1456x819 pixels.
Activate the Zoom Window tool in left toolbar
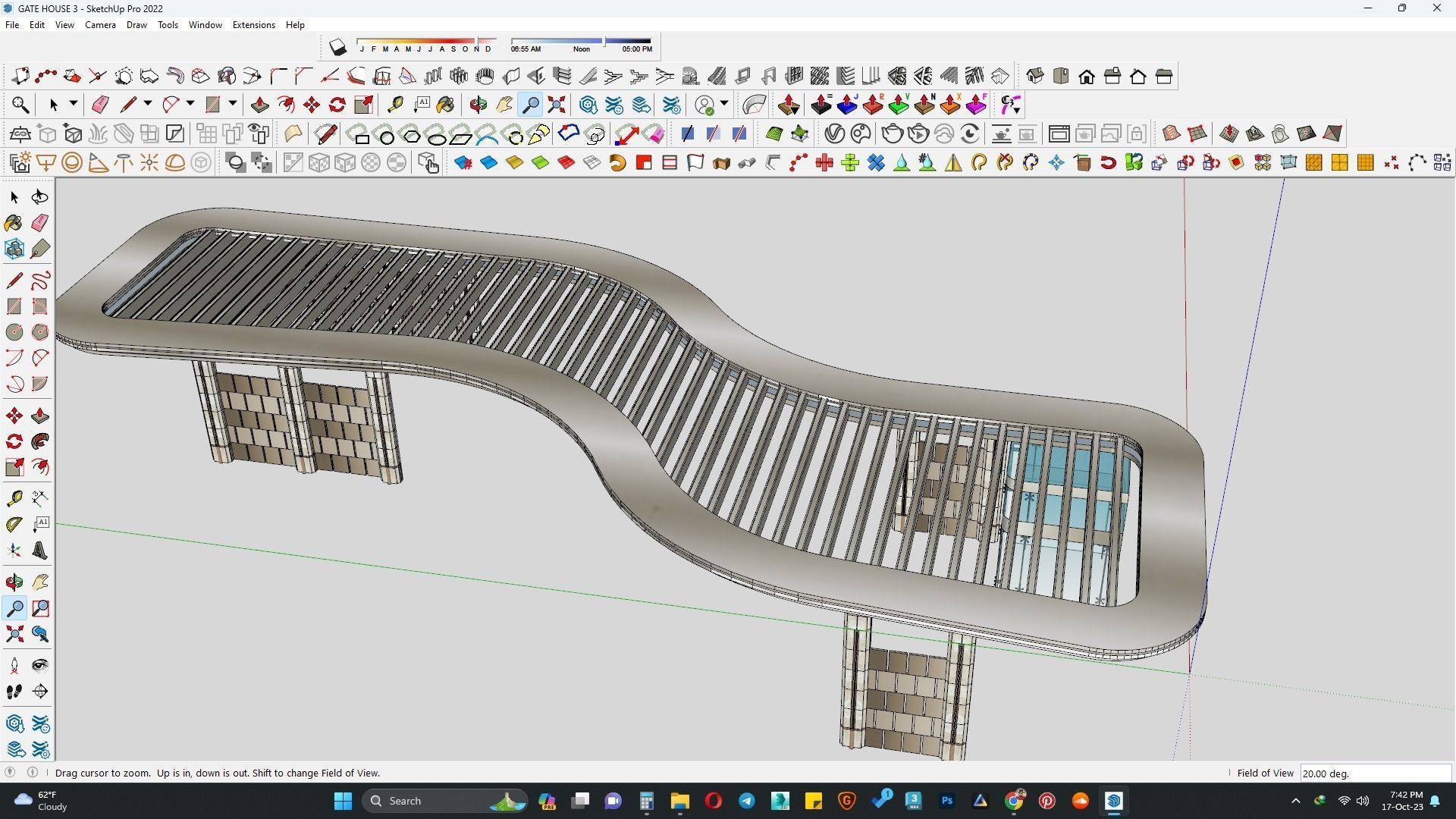pos(40,608)
